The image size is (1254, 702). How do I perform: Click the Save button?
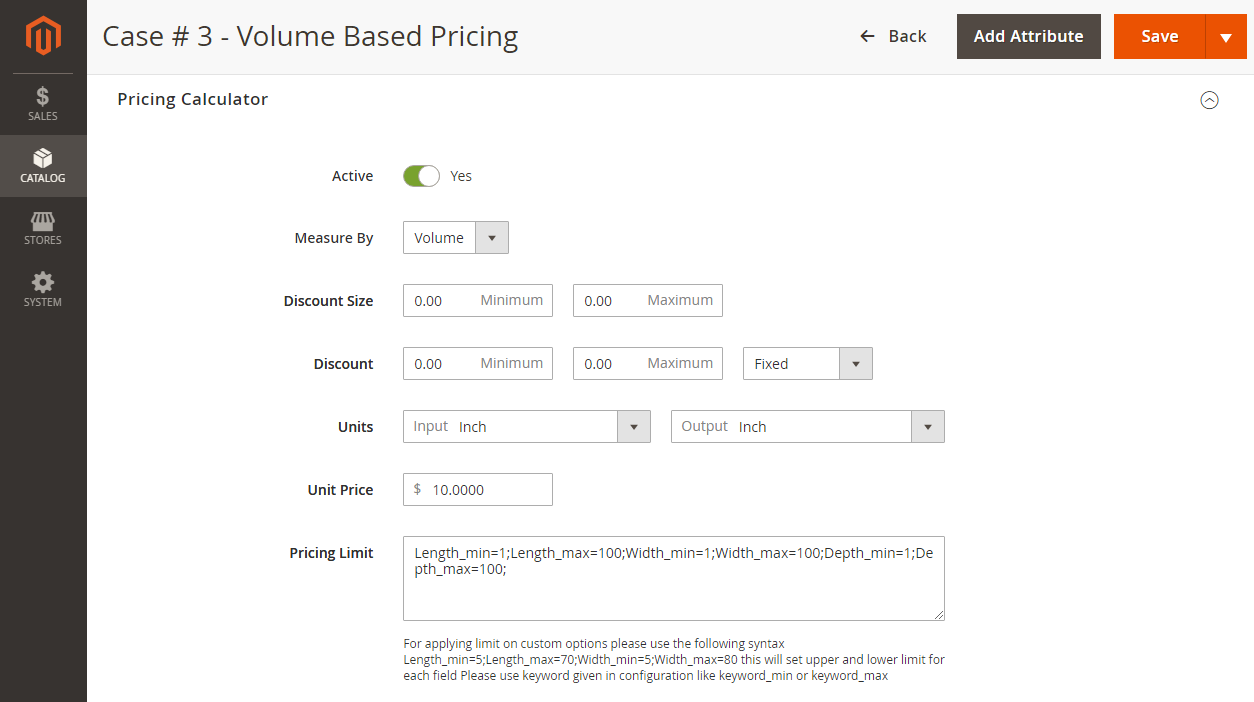pyautogui.click(x=1159, y=36)
